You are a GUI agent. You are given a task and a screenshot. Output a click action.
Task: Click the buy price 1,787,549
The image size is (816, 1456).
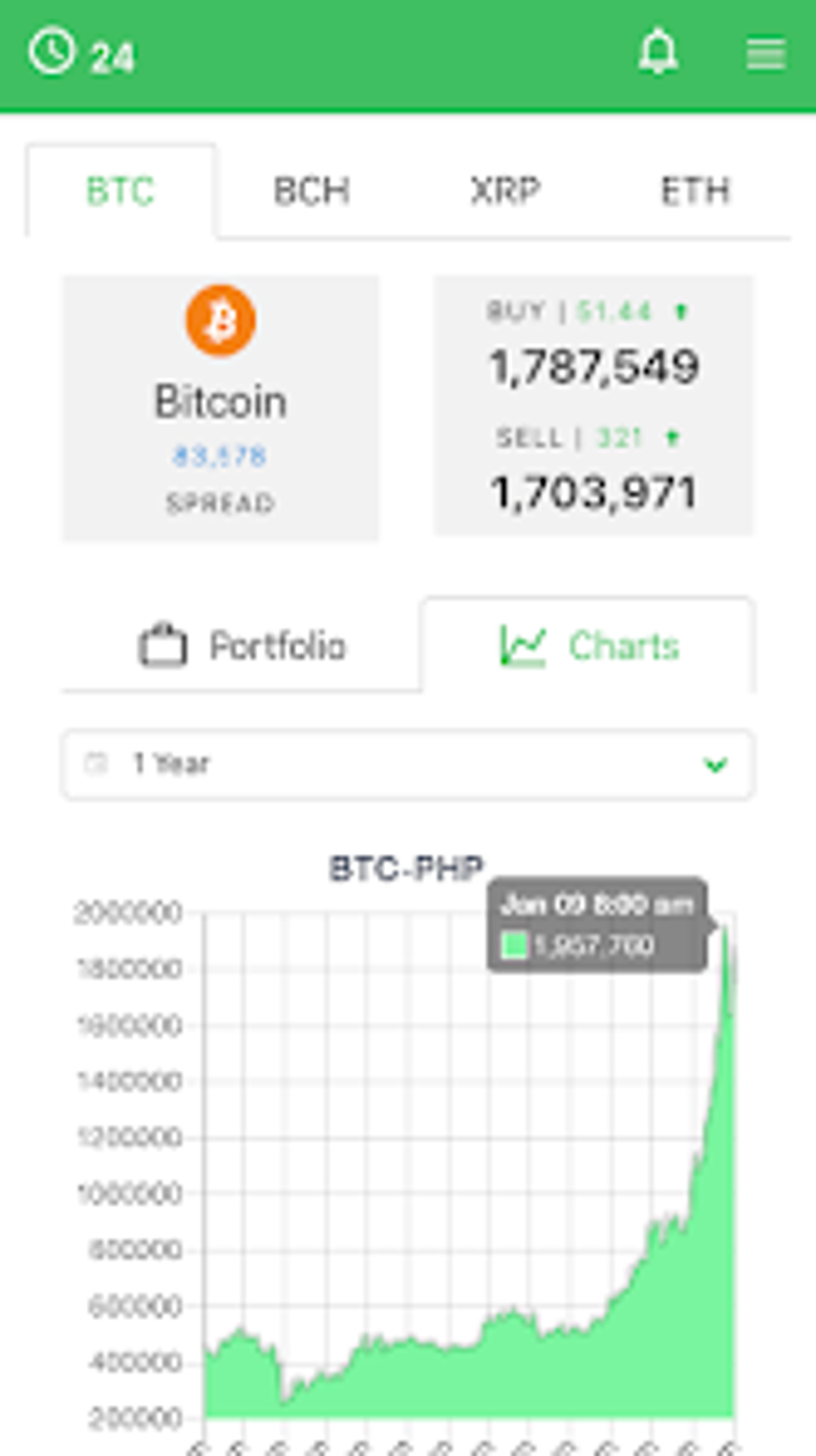point(594,367)
